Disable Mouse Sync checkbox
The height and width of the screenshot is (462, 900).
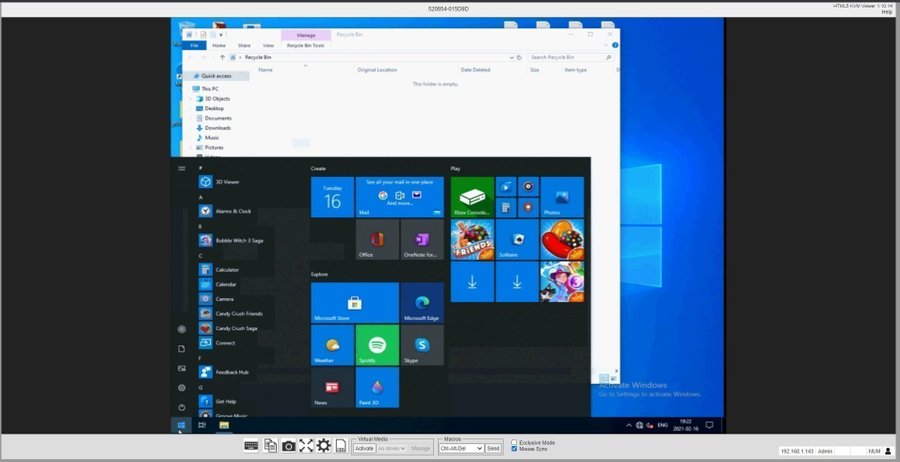click(x=514, y=449)
